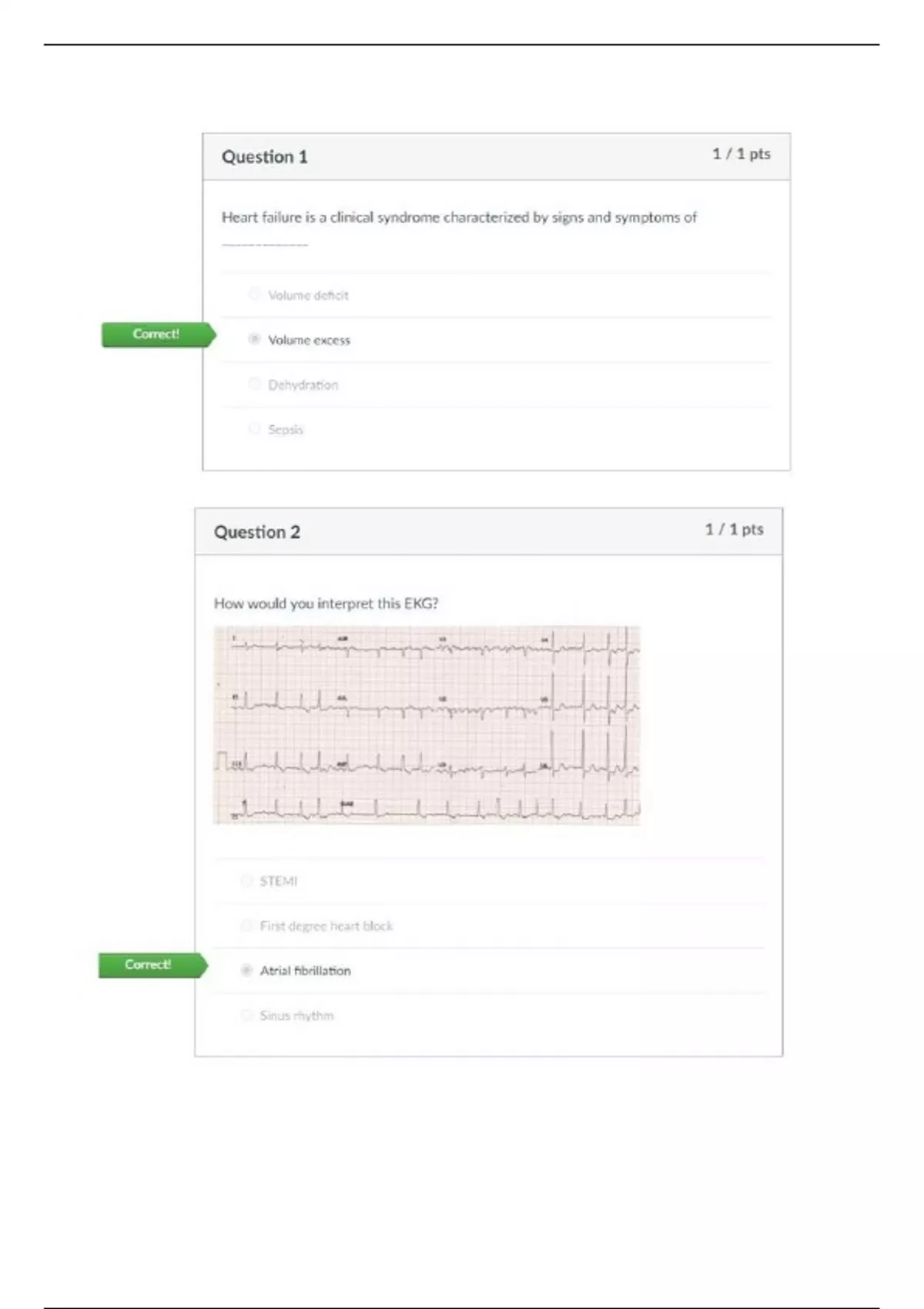Select the Volume excess radio button
This screenshot has width=924, height=1309.
click(x=254, y=339)
